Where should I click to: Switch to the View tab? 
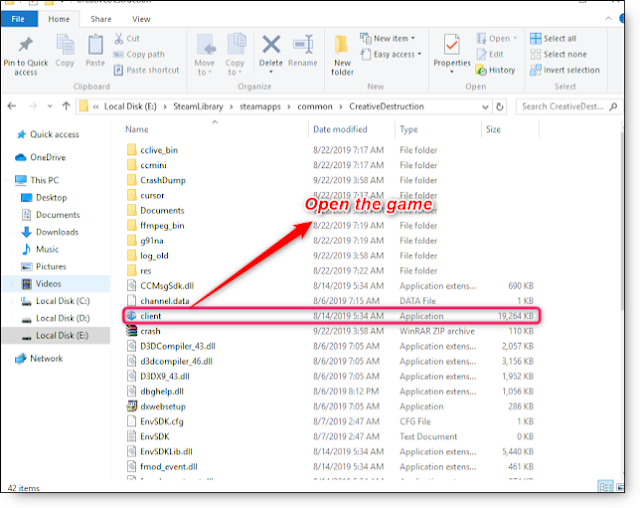pyautogui.click(x=141, y=19)
